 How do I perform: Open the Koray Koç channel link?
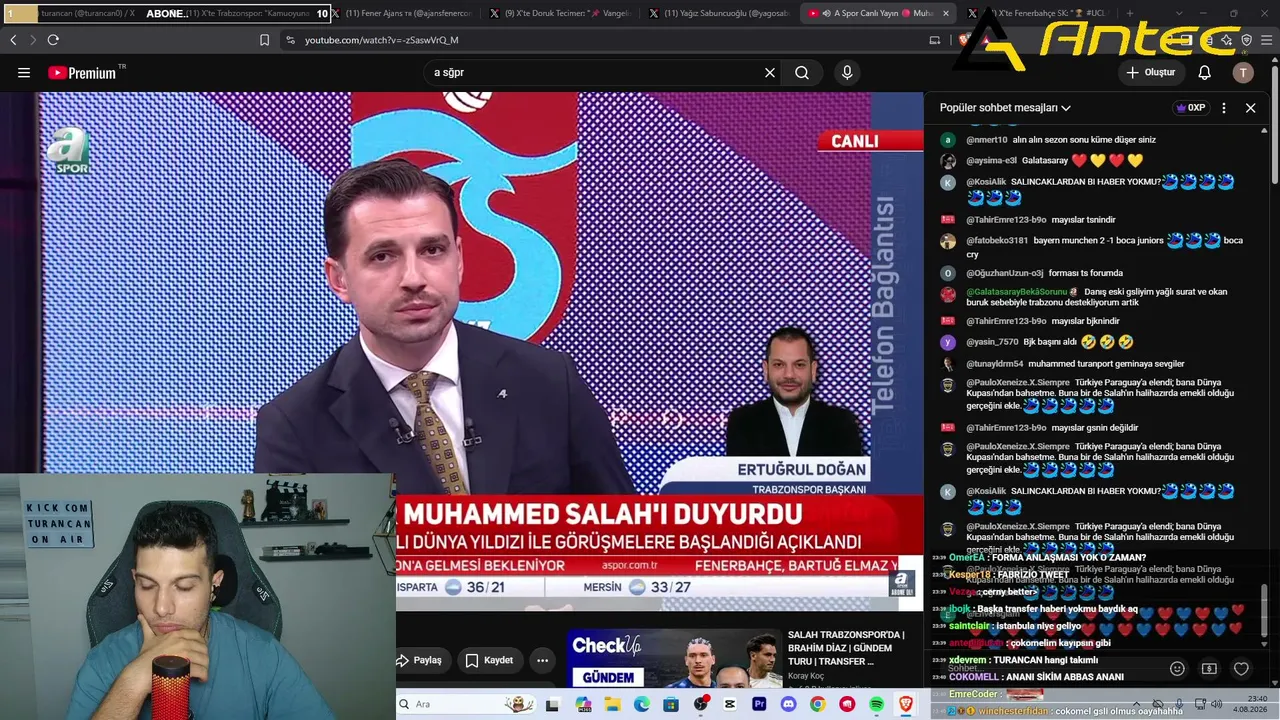pyautogui.click(x=808, y=676)
